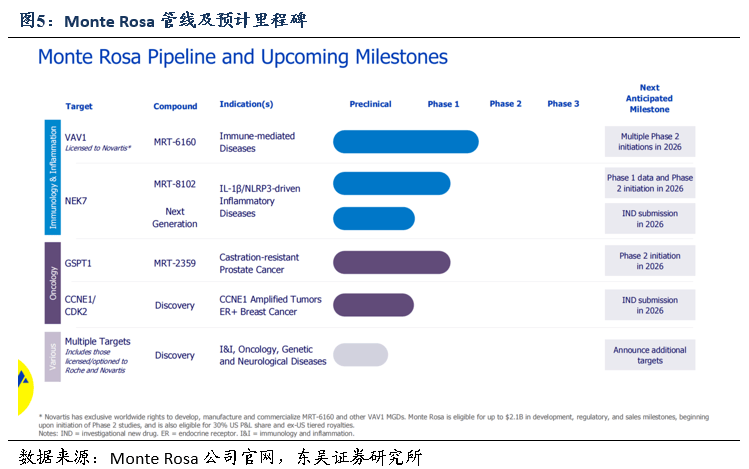
Task: Click the MRT-6160 blue progress bar
Action: click(x=405, y=142)
